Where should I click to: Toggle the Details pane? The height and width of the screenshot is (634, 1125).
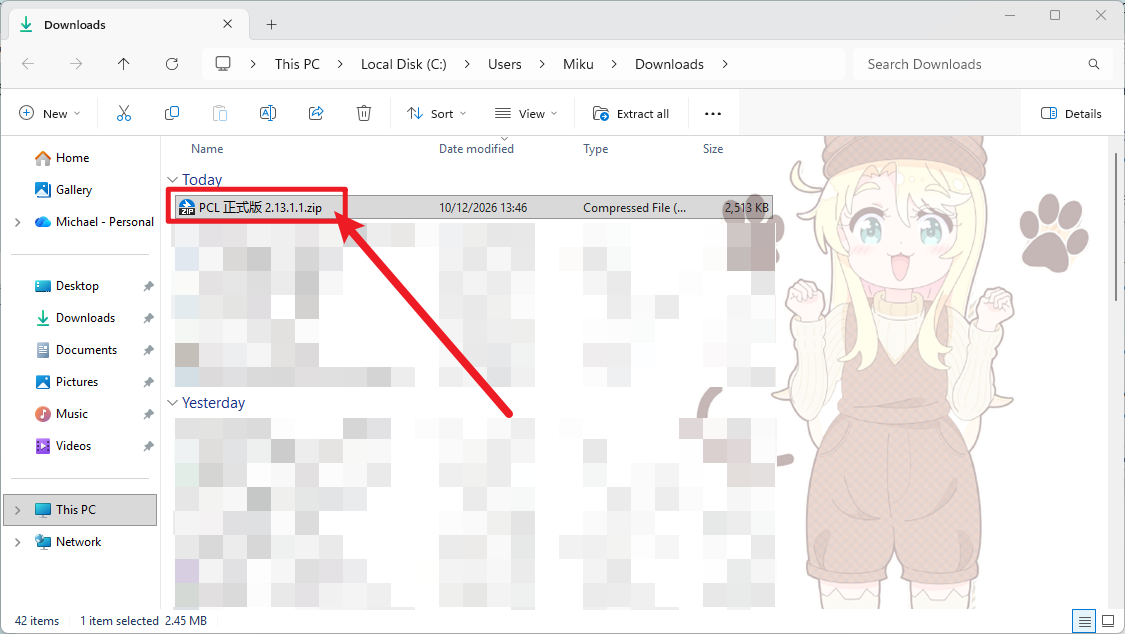(1070, 113)
